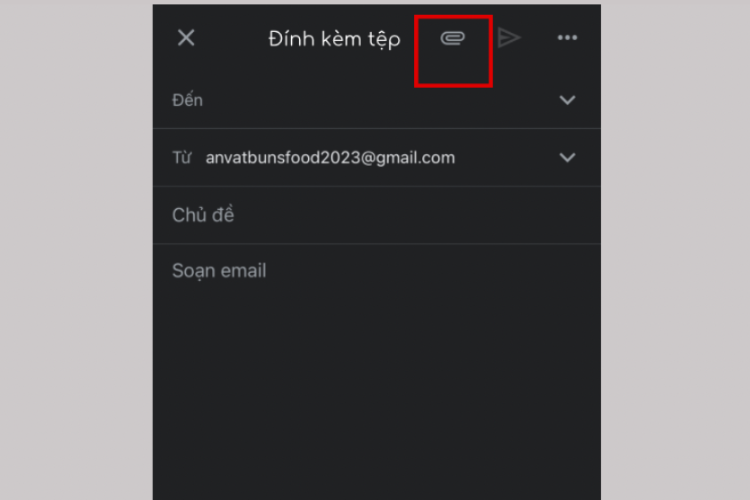The width and height of the screenshot is (750, 500).
Task: Open the three-dot more options menu
Action: click(567, 38)
